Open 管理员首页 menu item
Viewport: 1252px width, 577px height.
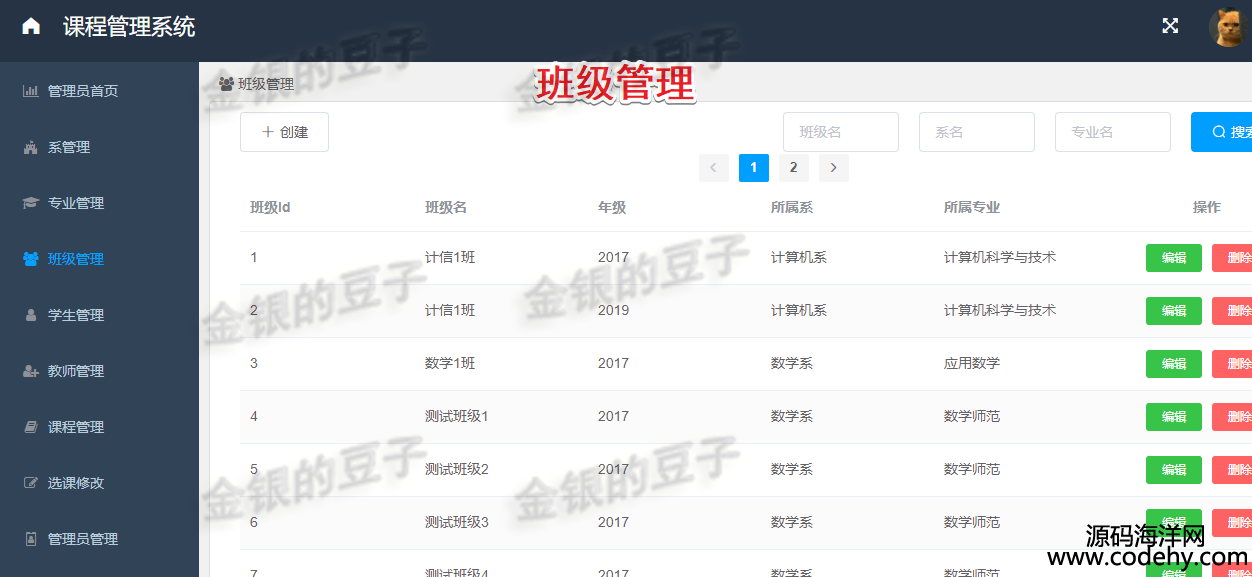(99, 91)
